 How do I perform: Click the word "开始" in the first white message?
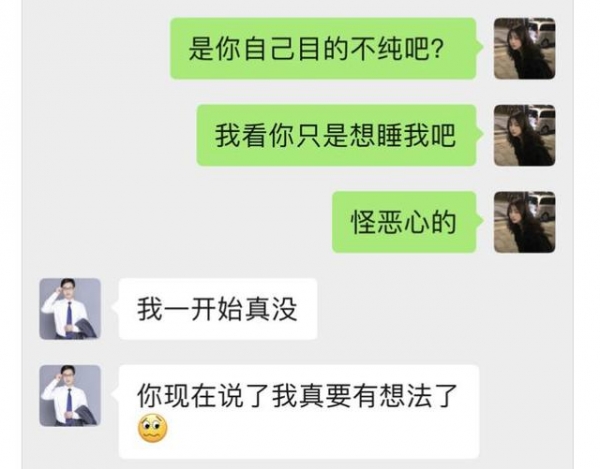tap(217, 309)
